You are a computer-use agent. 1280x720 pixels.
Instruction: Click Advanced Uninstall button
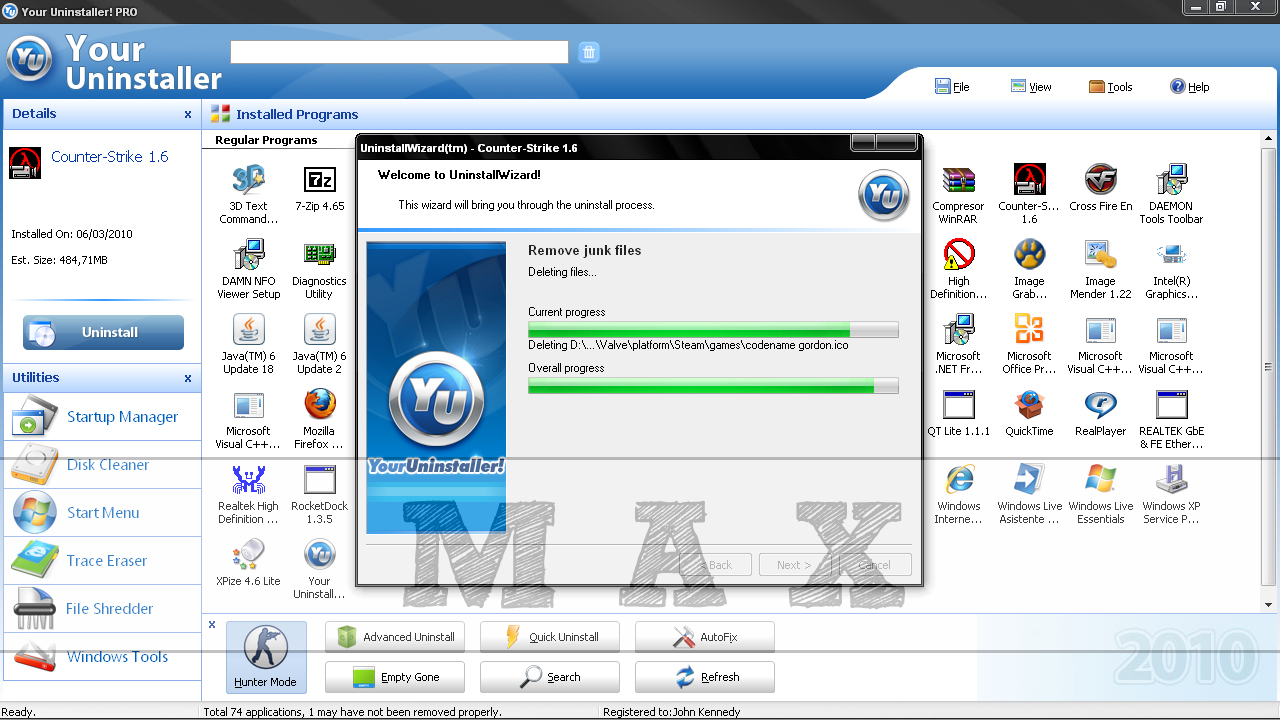(x=395, y=637)
